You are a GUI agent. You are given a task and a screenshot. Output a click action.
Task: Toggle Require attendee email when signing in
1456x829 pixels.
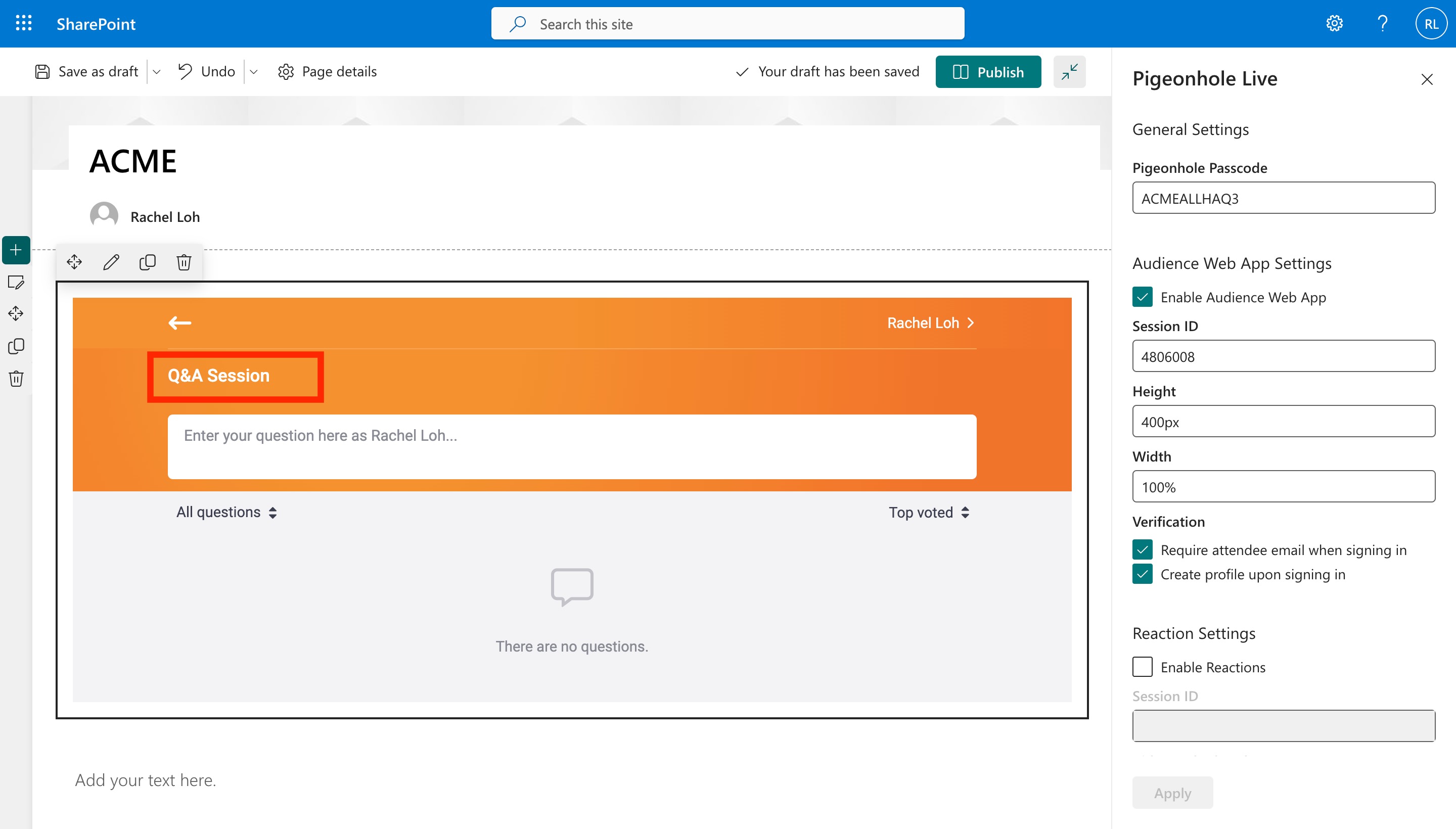(x=1142, y=549)
